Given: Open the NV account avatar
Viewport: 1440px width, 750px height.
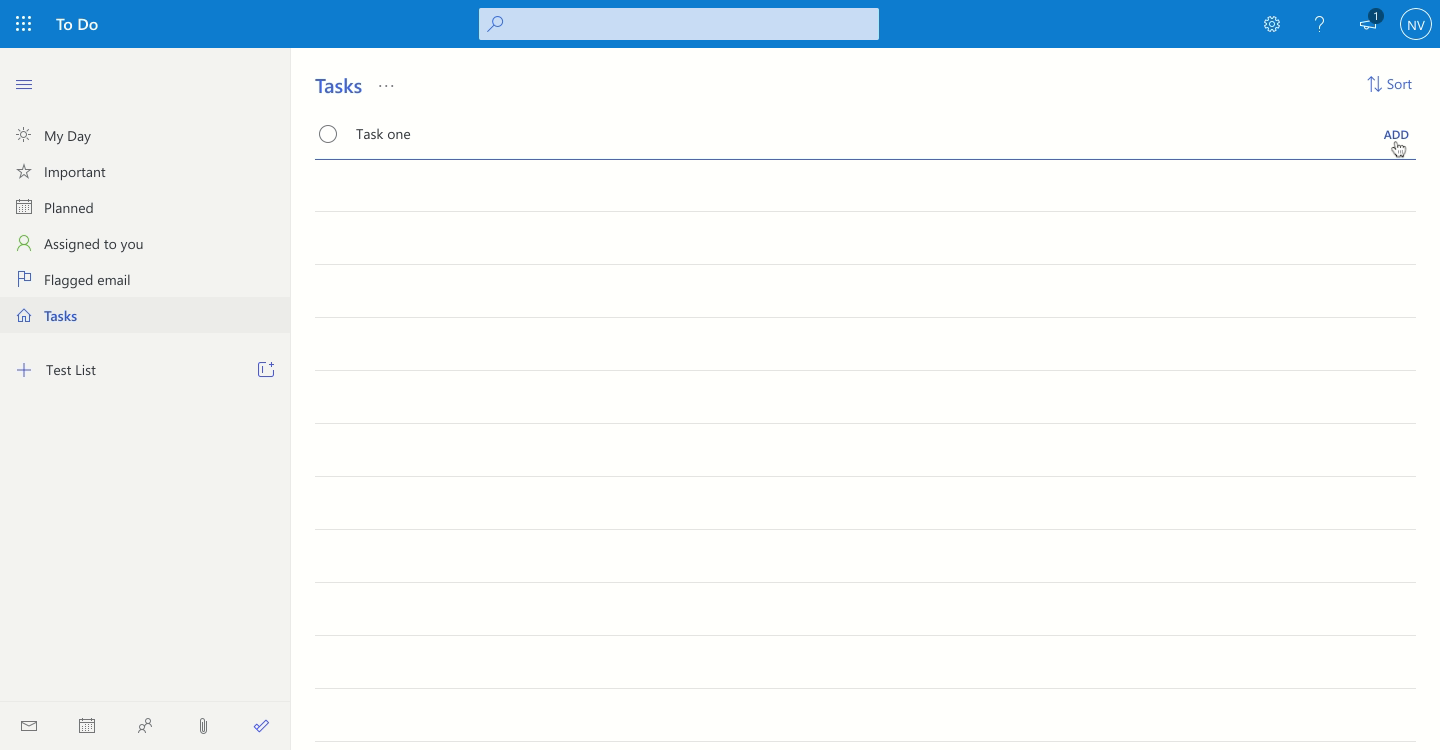Looking at the screenshot, I should pyautogui.click(x=1416, y=24).
